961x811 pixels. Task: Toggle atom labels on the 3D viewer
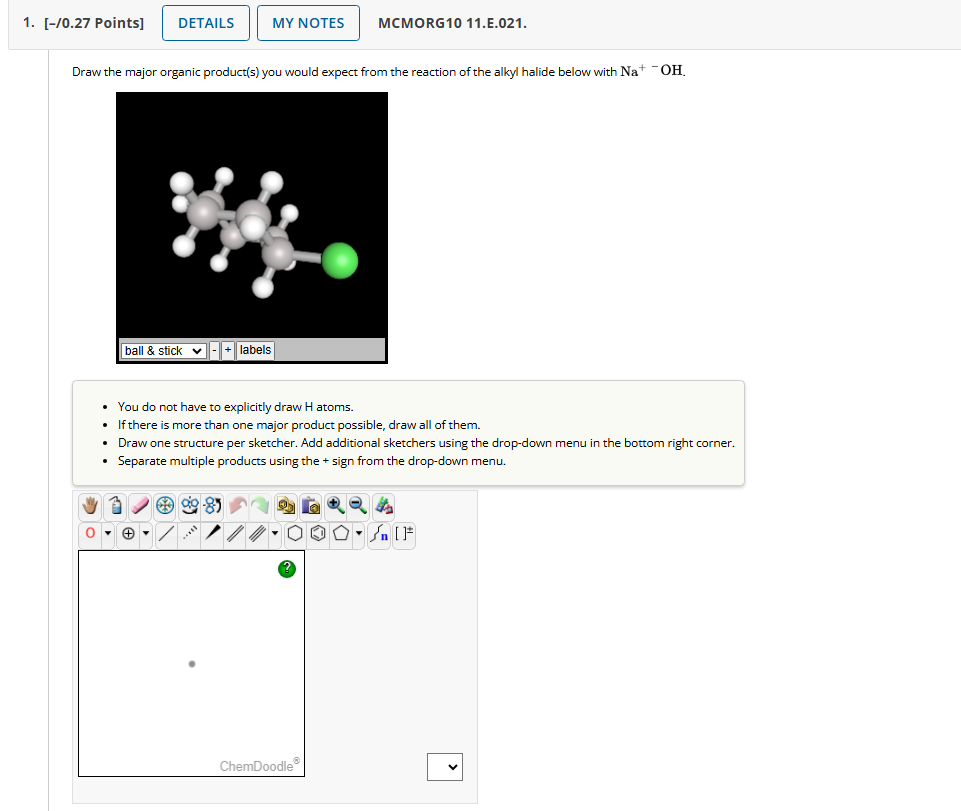[255, 349]
